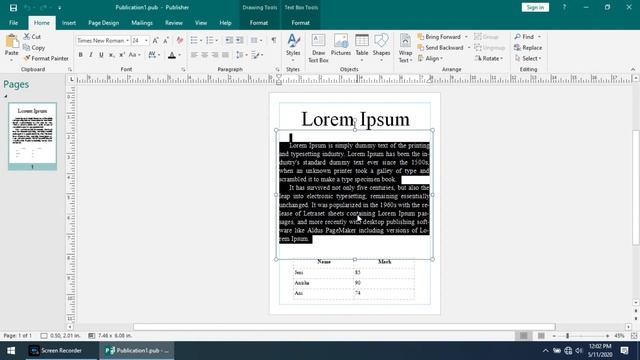Click the zoom in plus button
Viewport: 640px width, 360px height.
607,336
